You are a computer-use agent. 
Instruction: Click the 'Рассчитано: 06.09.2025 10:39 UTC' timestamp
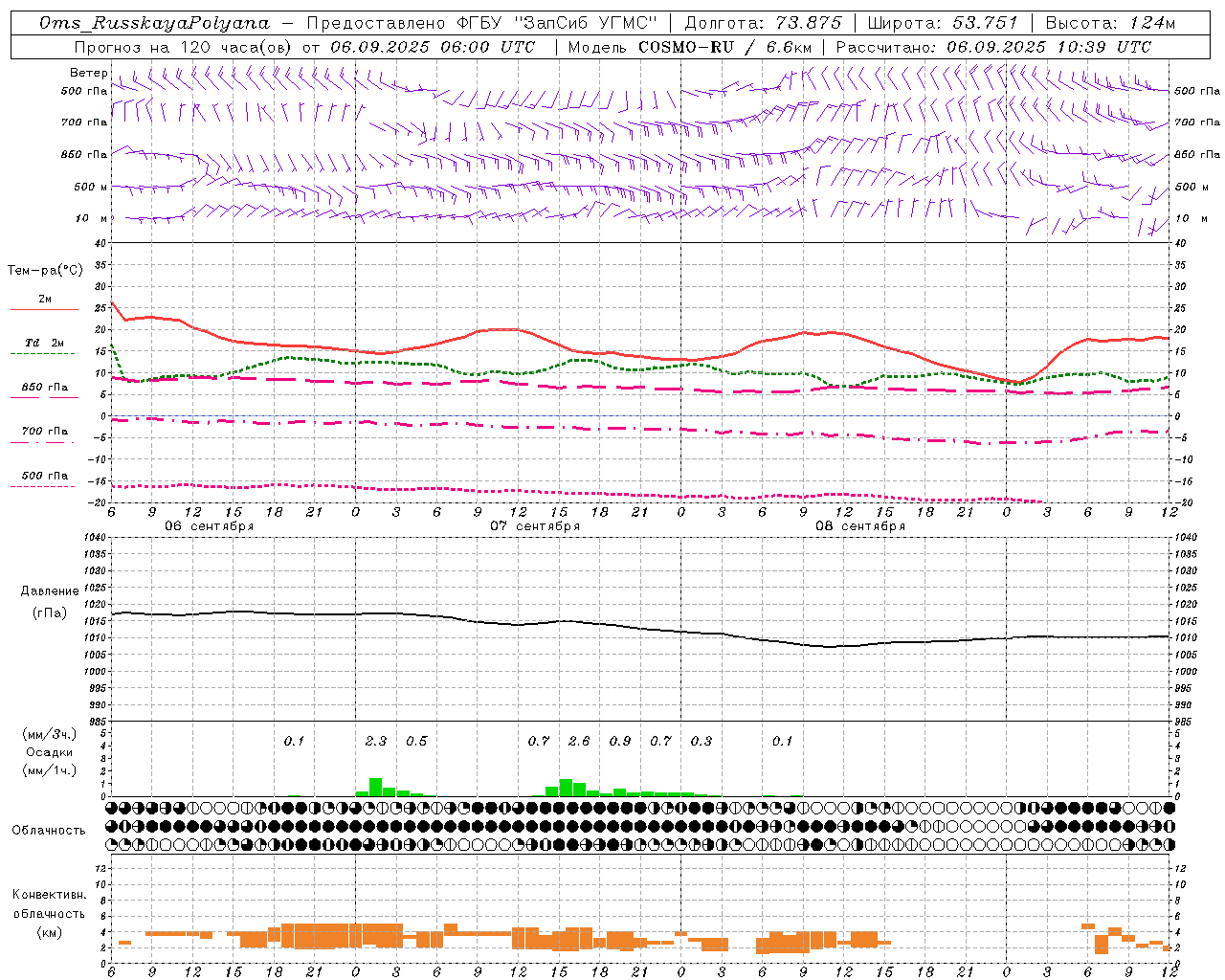(x=993, y=47)
